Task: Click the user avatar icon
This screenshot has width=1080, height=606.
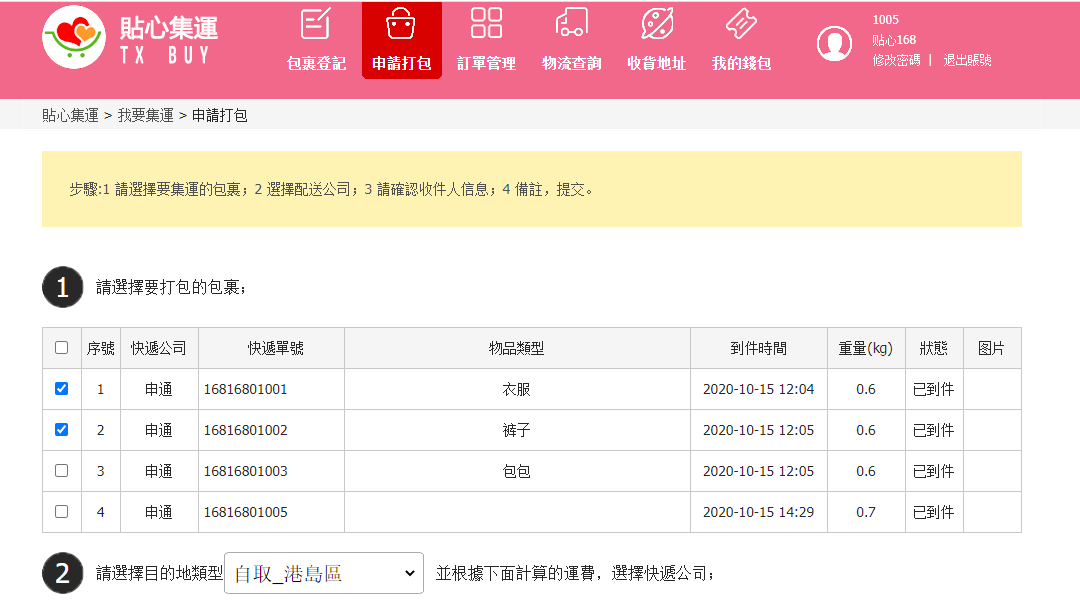Action: [x=834, y=43]
